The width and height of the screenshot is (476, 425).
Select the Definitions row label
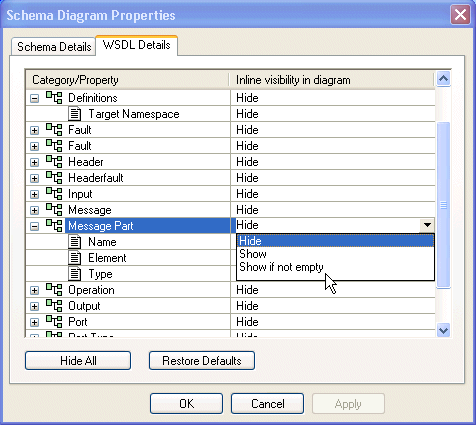(x=93, y=98)
